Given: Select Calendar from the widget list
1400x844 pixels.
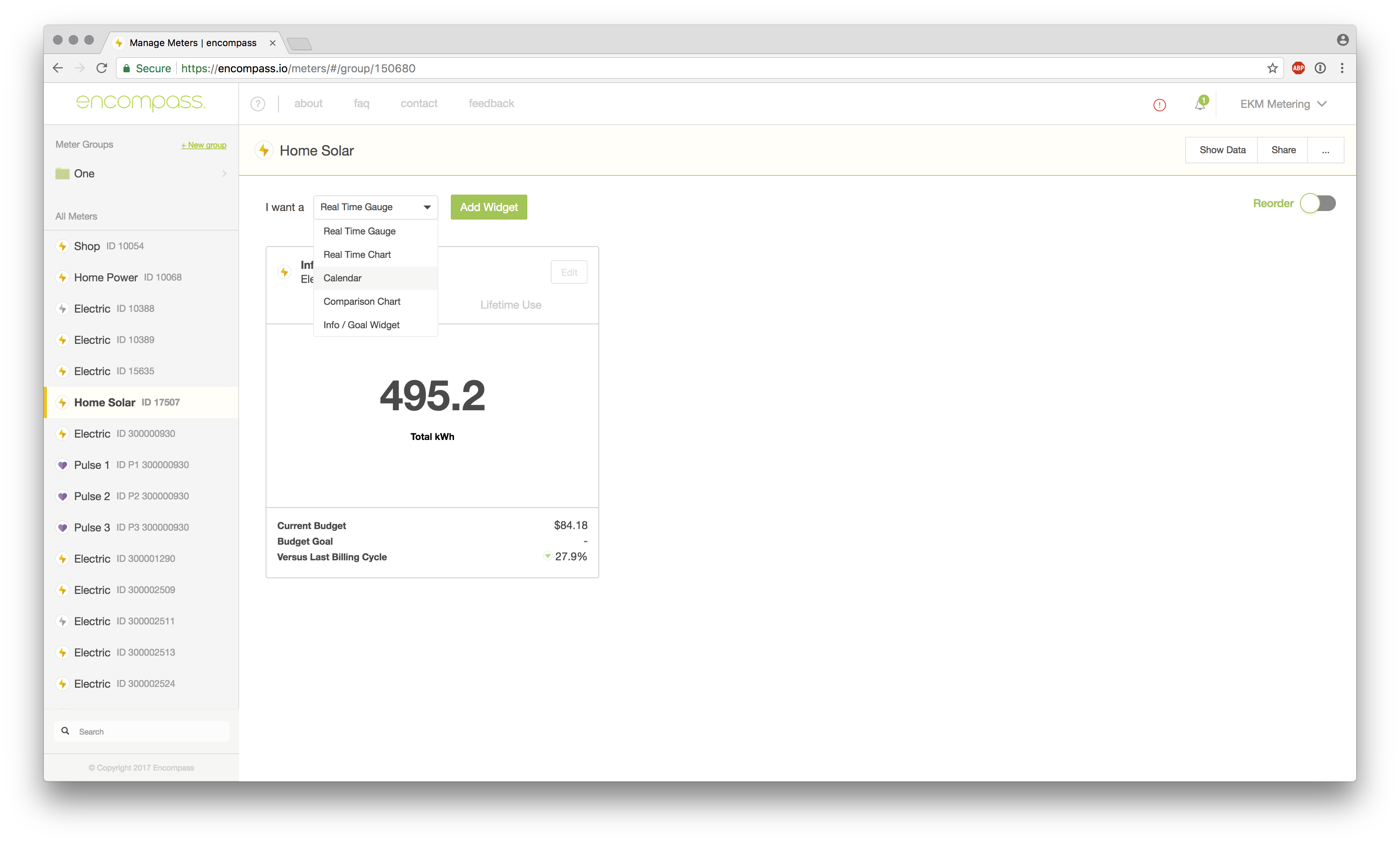Looking at the screenshot, I should 343,278.
